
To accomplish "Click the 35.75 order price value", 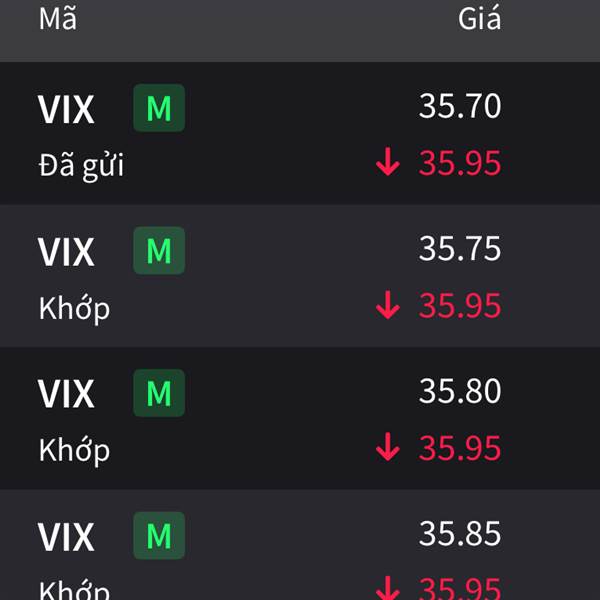I will click(460, 248).
